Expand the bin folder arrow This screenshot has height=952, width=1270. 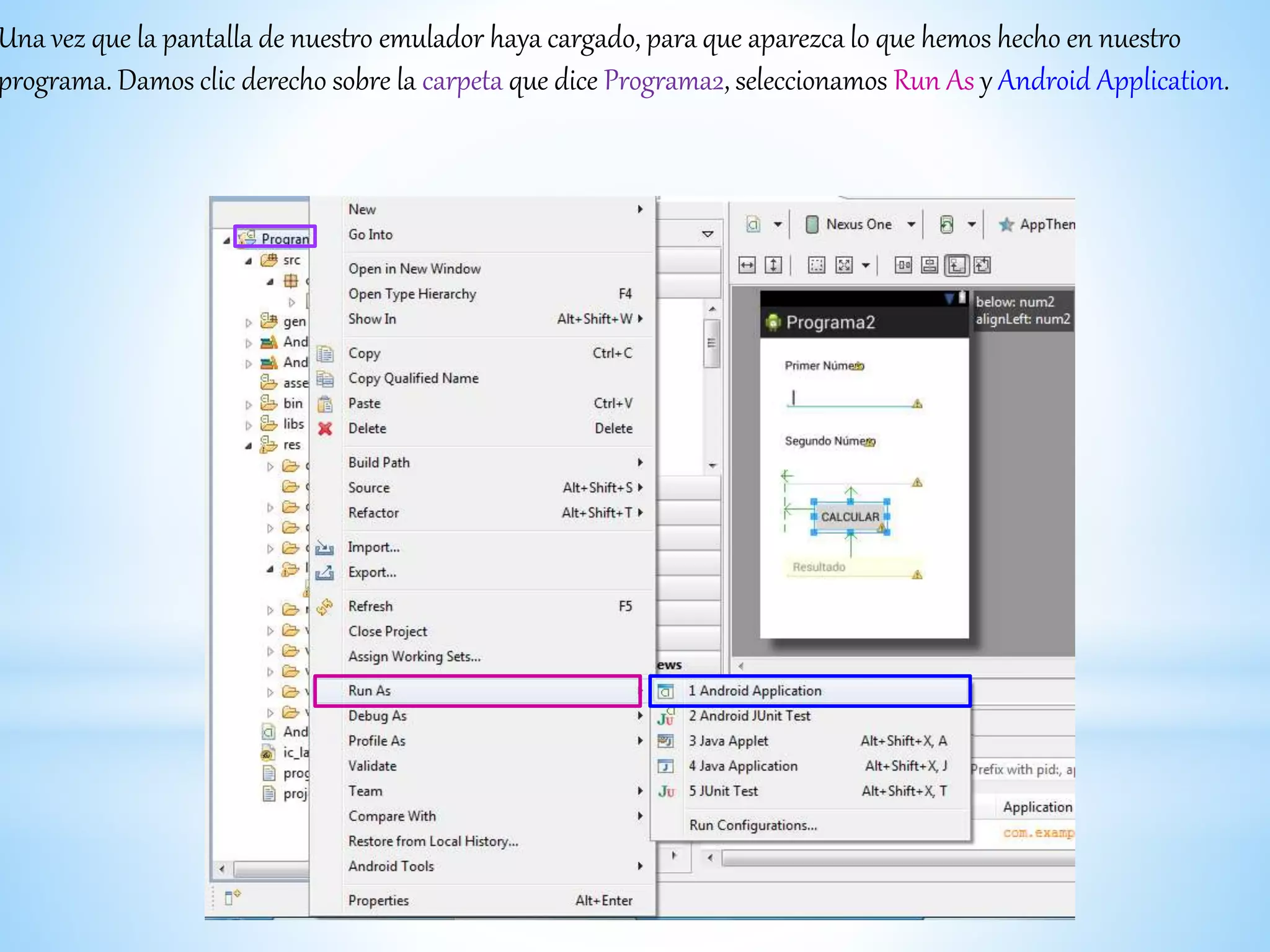click(248, 405)
